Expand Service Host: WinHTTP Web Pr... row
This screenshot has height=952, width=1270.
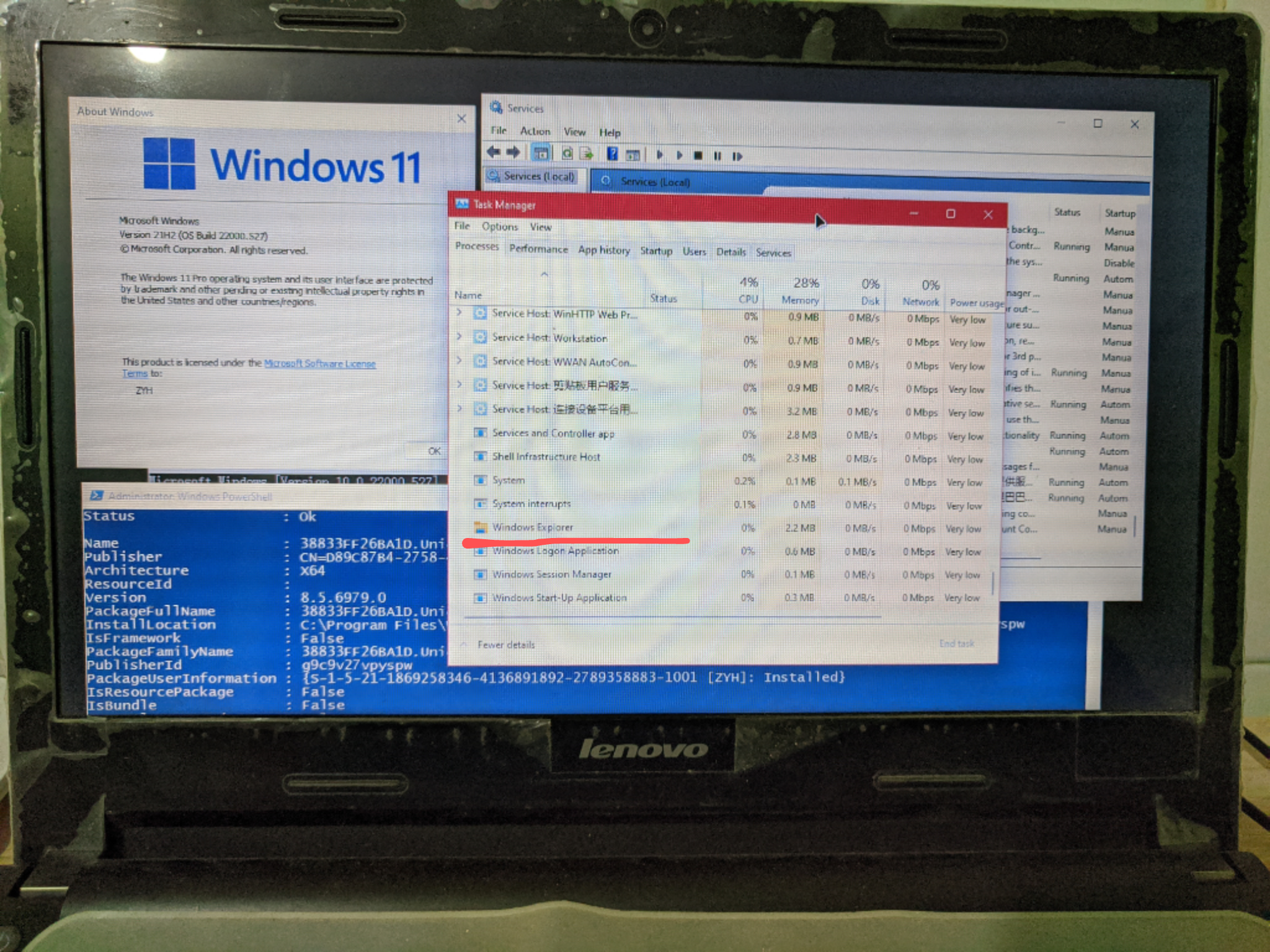pos(460,312)
